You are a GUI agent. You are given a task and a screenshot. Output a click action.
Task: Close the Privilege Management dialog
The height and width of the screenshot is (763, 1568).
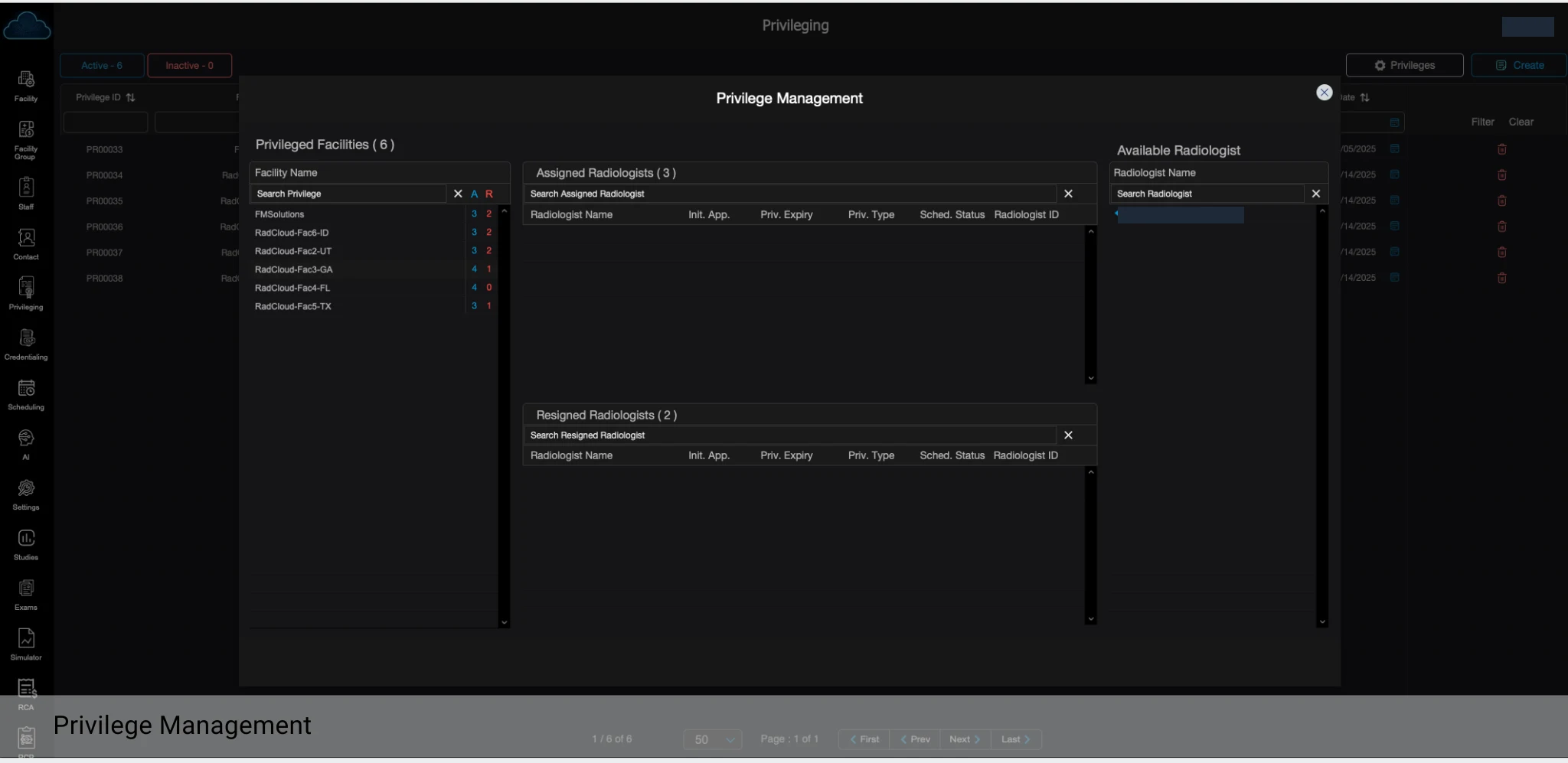pyautogui.click(x=1324, y=93)
